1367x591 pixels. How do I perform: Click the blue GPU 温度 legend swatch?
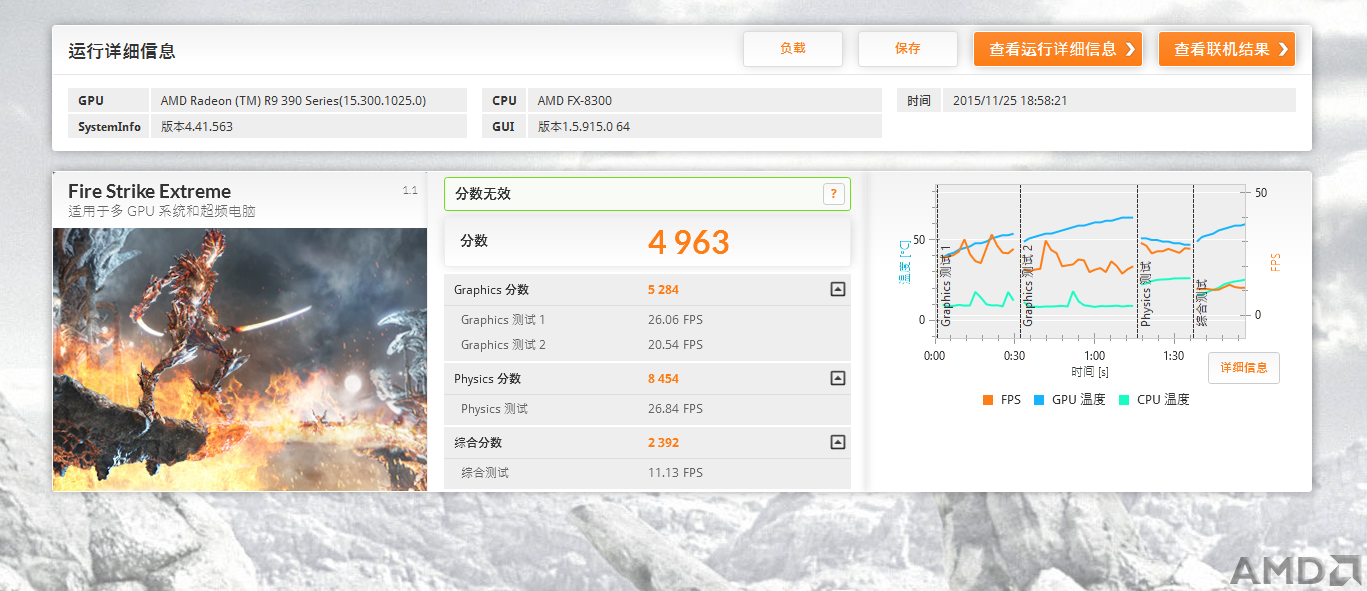pyautogui.click(x=1038, y=400)
